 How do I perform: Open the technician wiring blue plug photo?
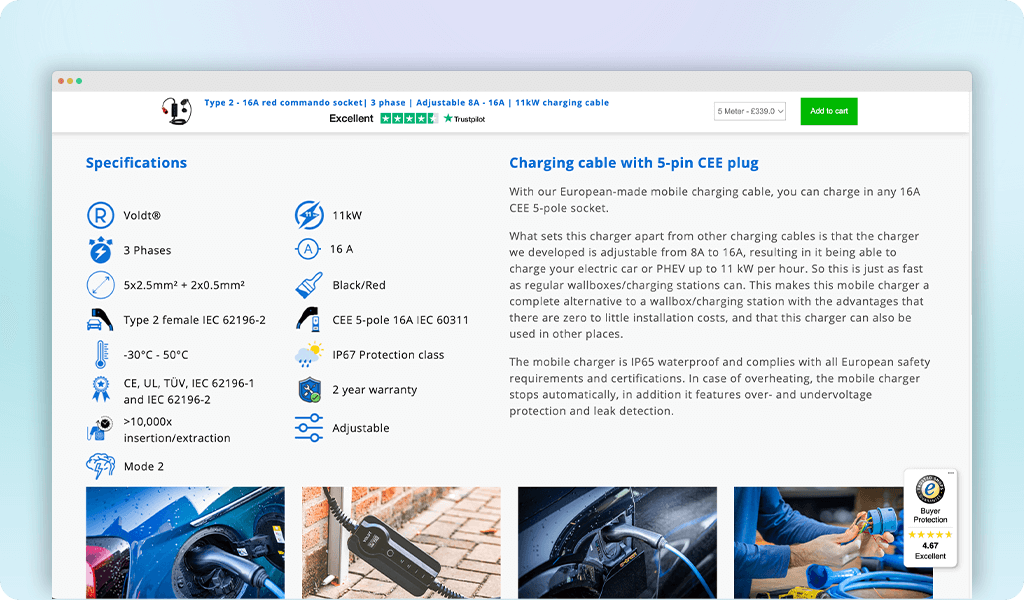pyautogui.click(x=833, y=543)
